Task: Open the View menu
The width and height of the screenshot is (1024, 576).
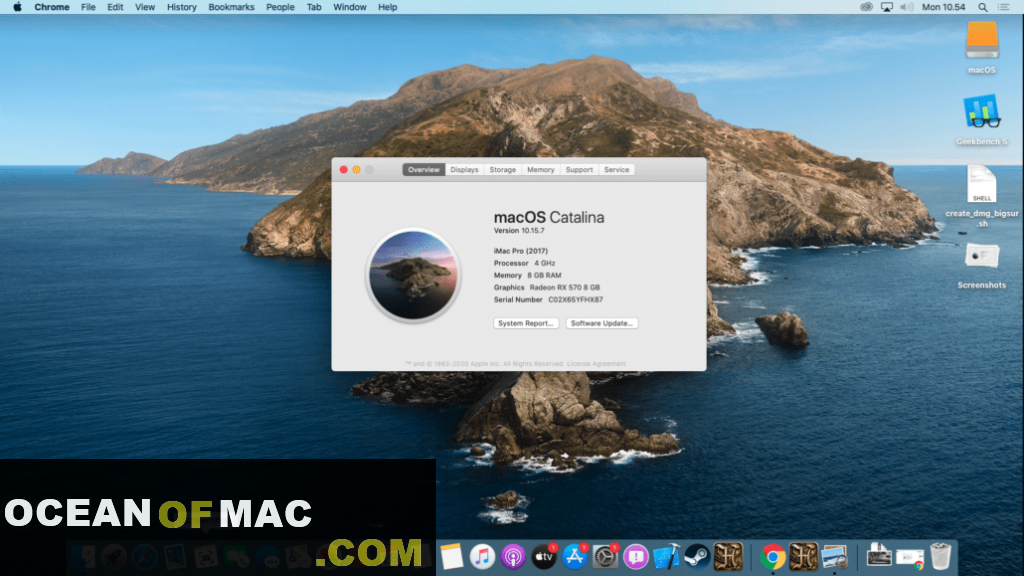Action: tap(144, 7)
